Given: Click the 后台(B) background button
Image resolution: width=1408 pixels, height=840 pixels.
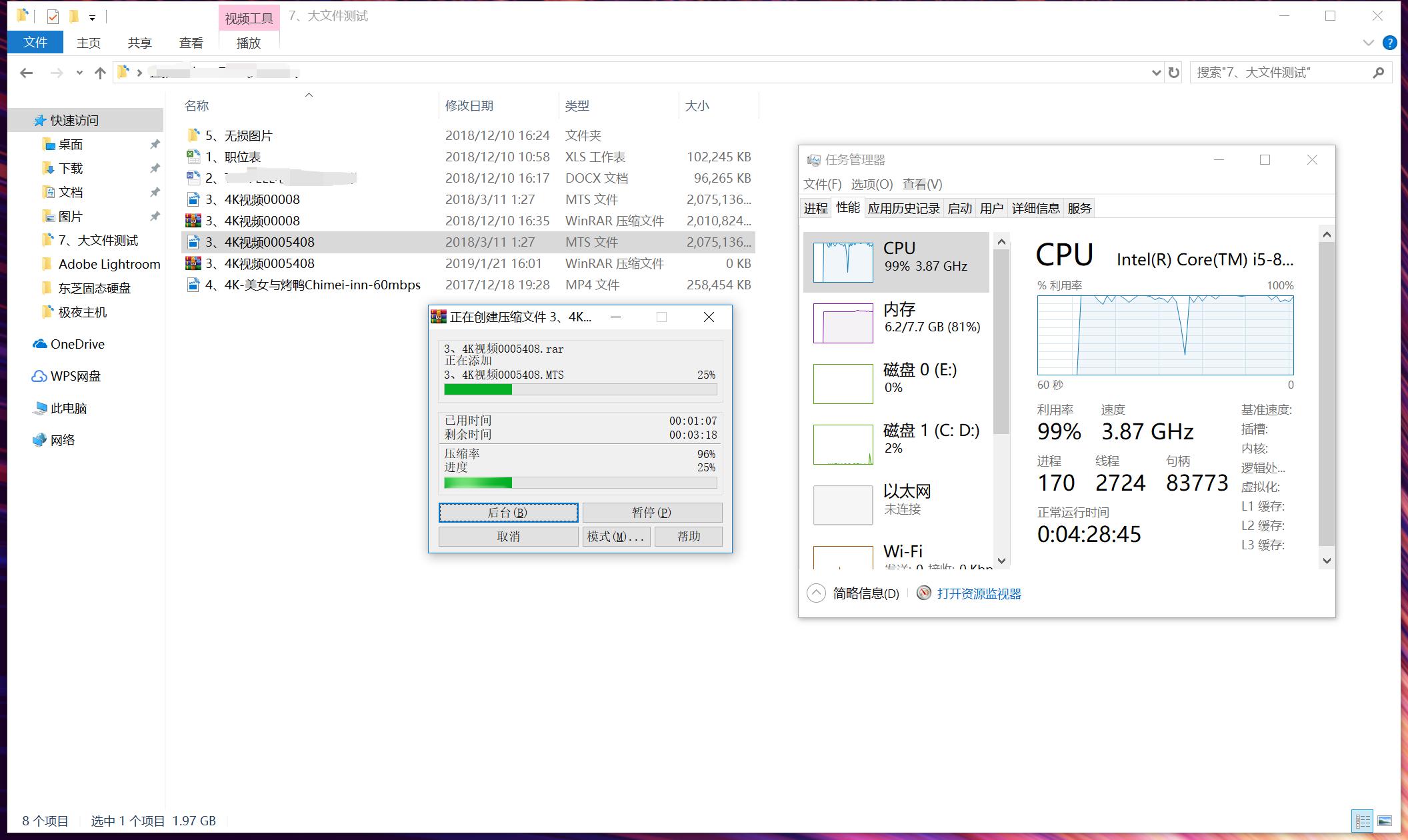Looking at the screenshot, I should pyautogui.click(x=508, y=512).
